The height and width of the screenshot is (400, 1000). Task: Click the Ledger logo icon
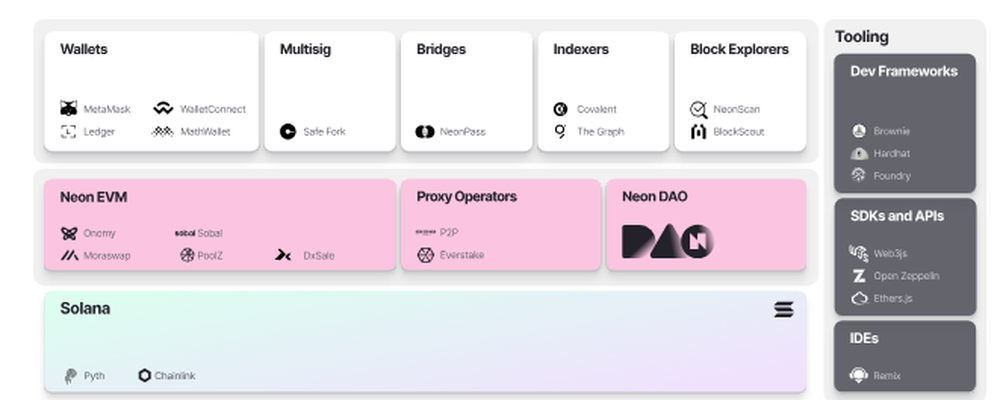[x=68, y=131]
